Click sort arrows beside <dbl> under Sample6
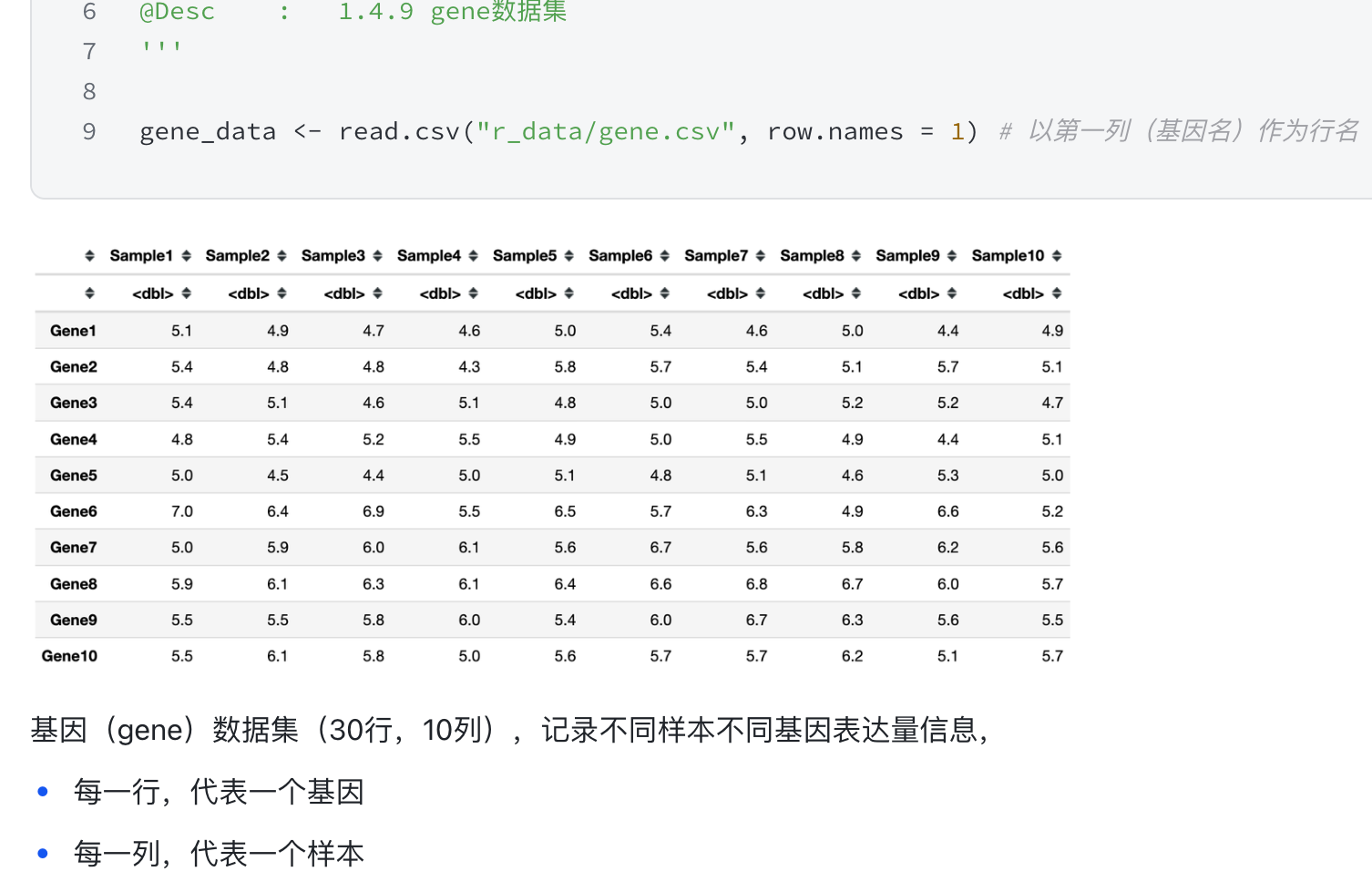 click(x=664, y=293)
